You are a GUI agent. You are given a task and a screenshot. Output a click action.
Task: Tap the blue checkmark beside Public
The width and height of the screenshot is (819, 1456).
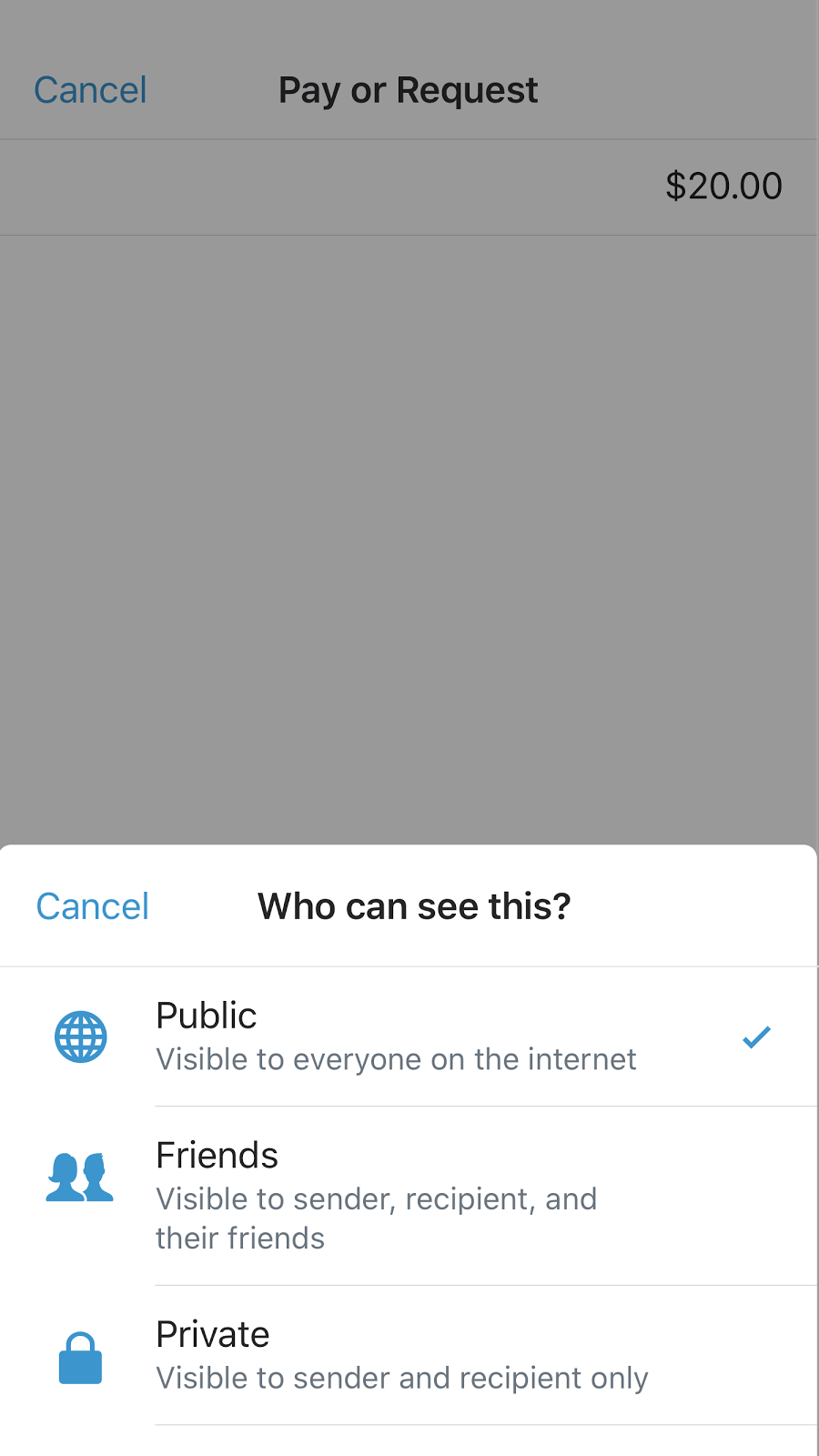click(756, 1036)
